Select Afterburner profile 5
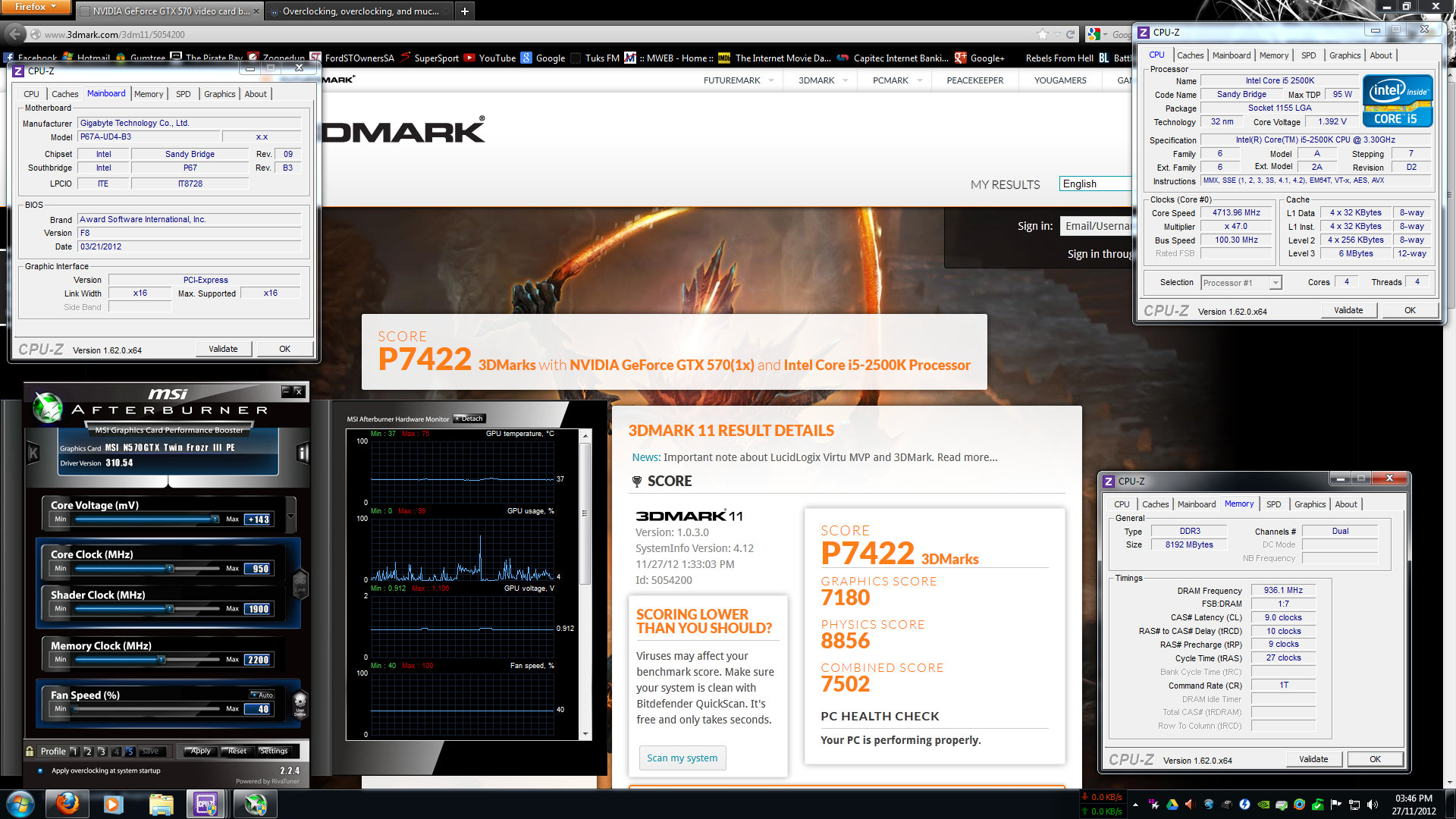Image resolution: width=1456 pixels, height=819 pixels. pyautogui.click(x=130, y=752)
